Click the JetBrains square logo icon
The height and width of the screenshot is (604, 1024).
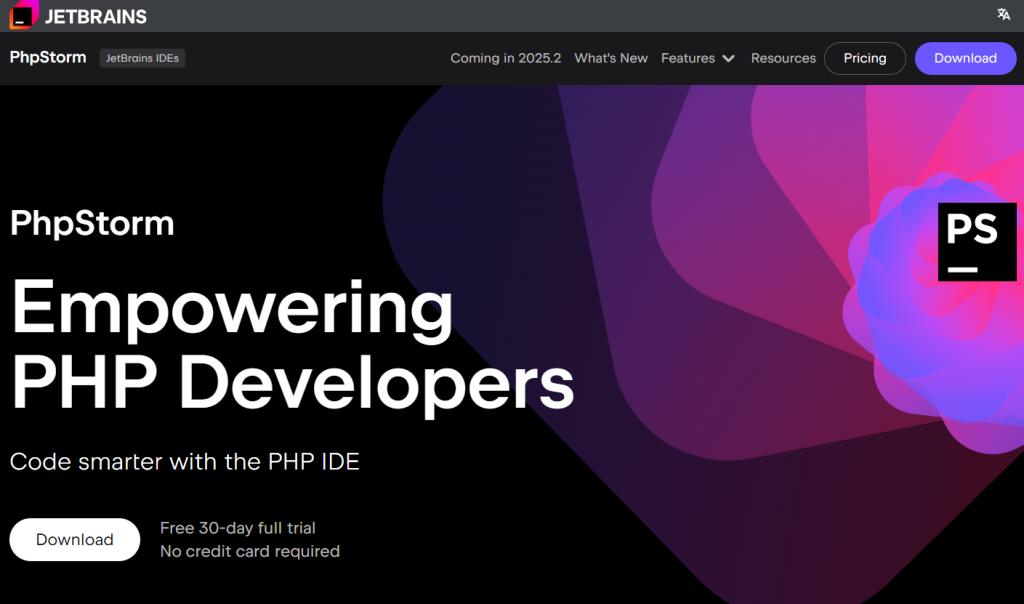coord(24,15)
